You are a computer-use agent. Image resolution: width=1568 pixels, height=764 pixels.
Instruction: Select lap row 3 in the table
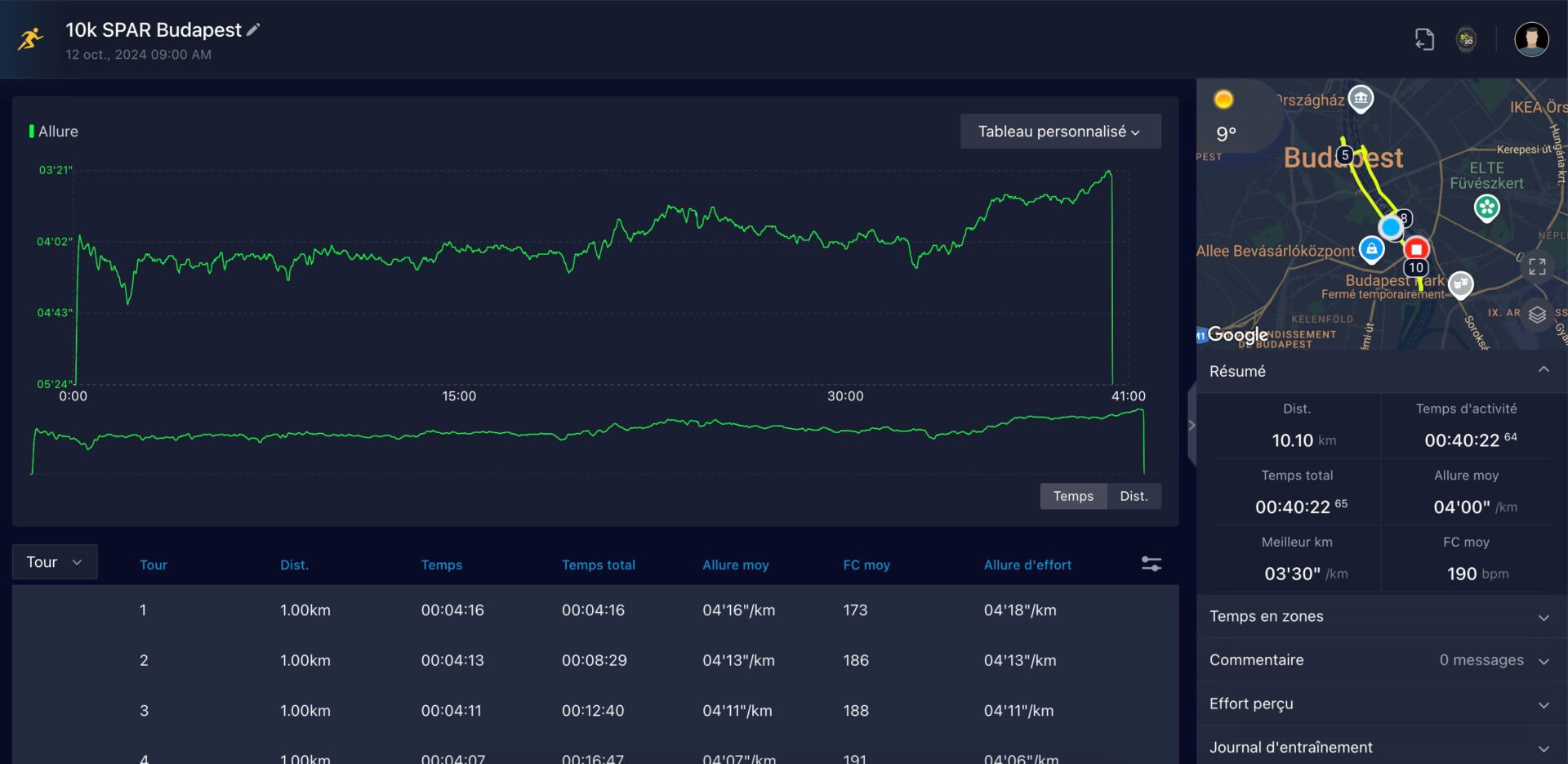coord(595,711)
